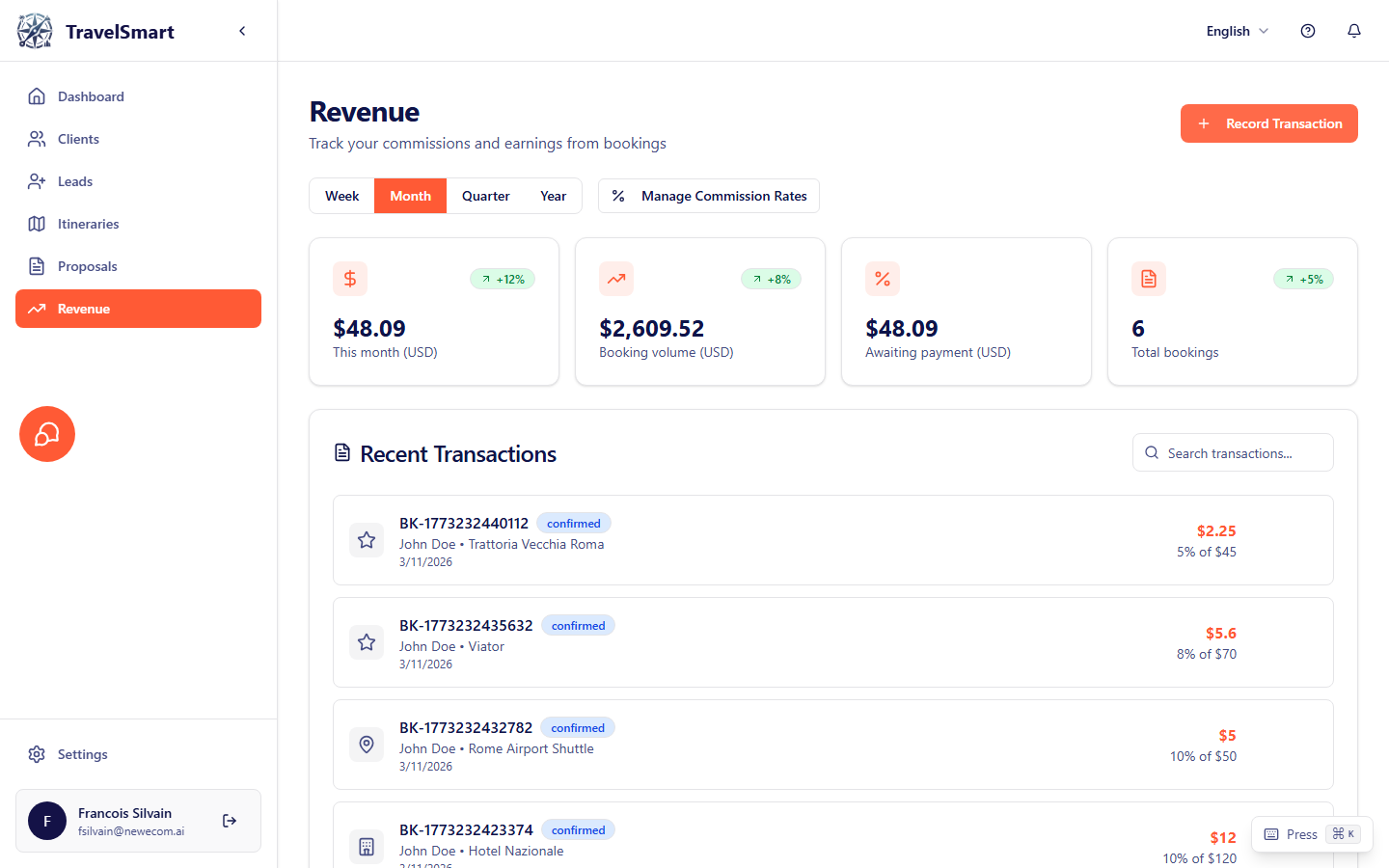
Task: Open the help question mark icon
Action: (x=1308, y=31)
